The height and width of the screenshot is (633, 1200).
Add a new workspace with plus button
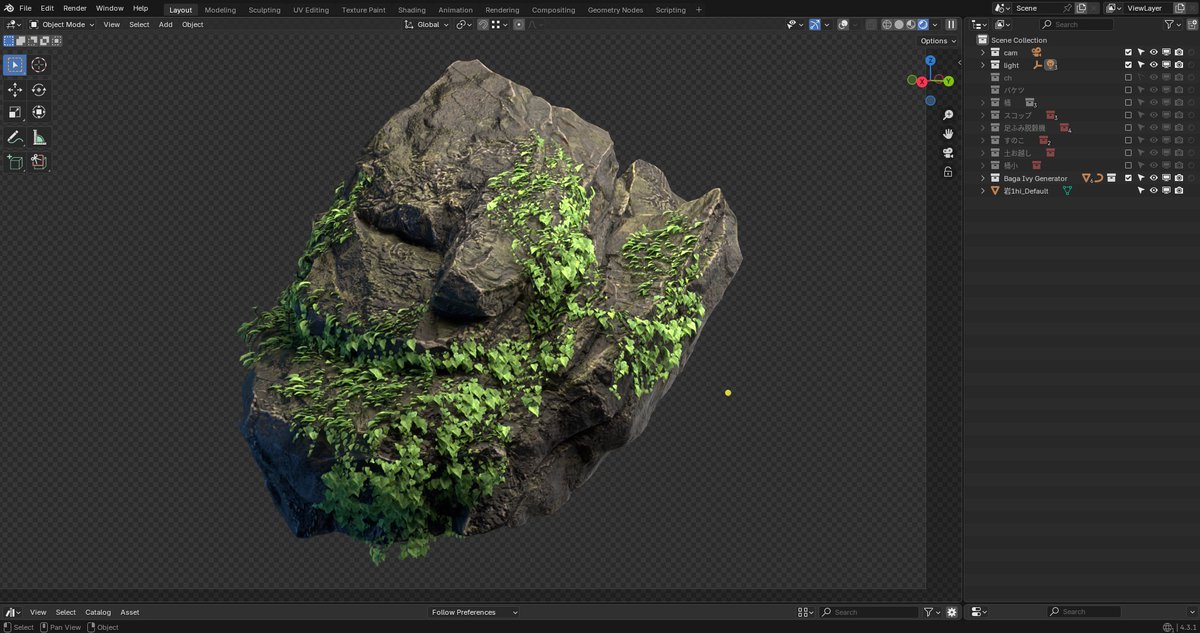click(x=698, y=9)
